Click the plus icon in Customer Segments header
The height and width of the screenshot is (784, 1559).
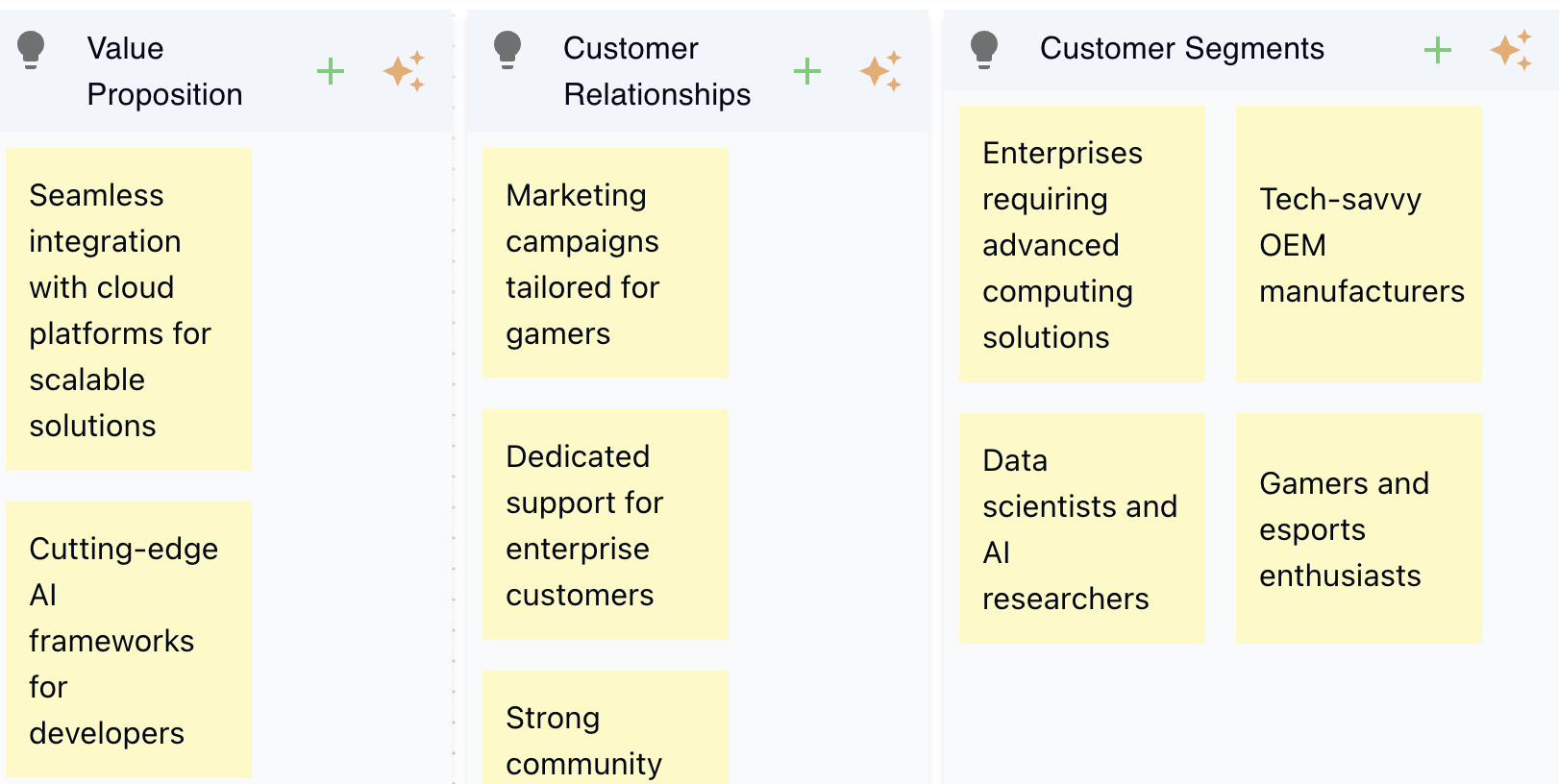1437,49
